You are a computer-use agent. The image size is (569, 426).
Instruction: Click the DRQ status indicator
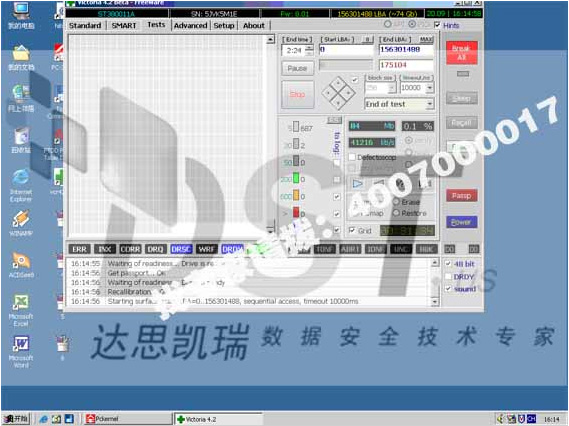[x=155, y=249]
